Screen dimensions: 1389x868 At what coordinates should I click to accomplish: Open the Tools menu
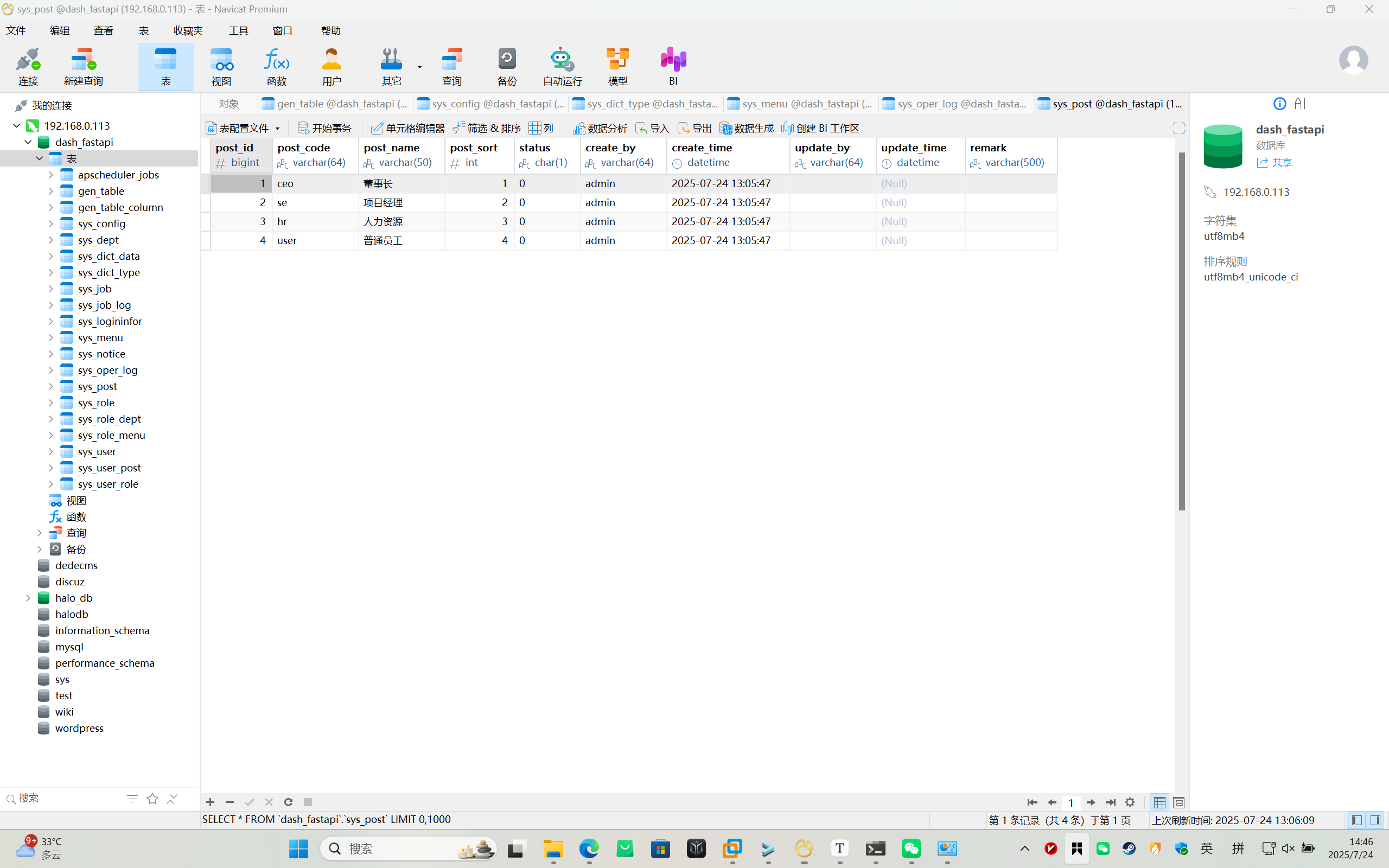[x=239, y=30]
